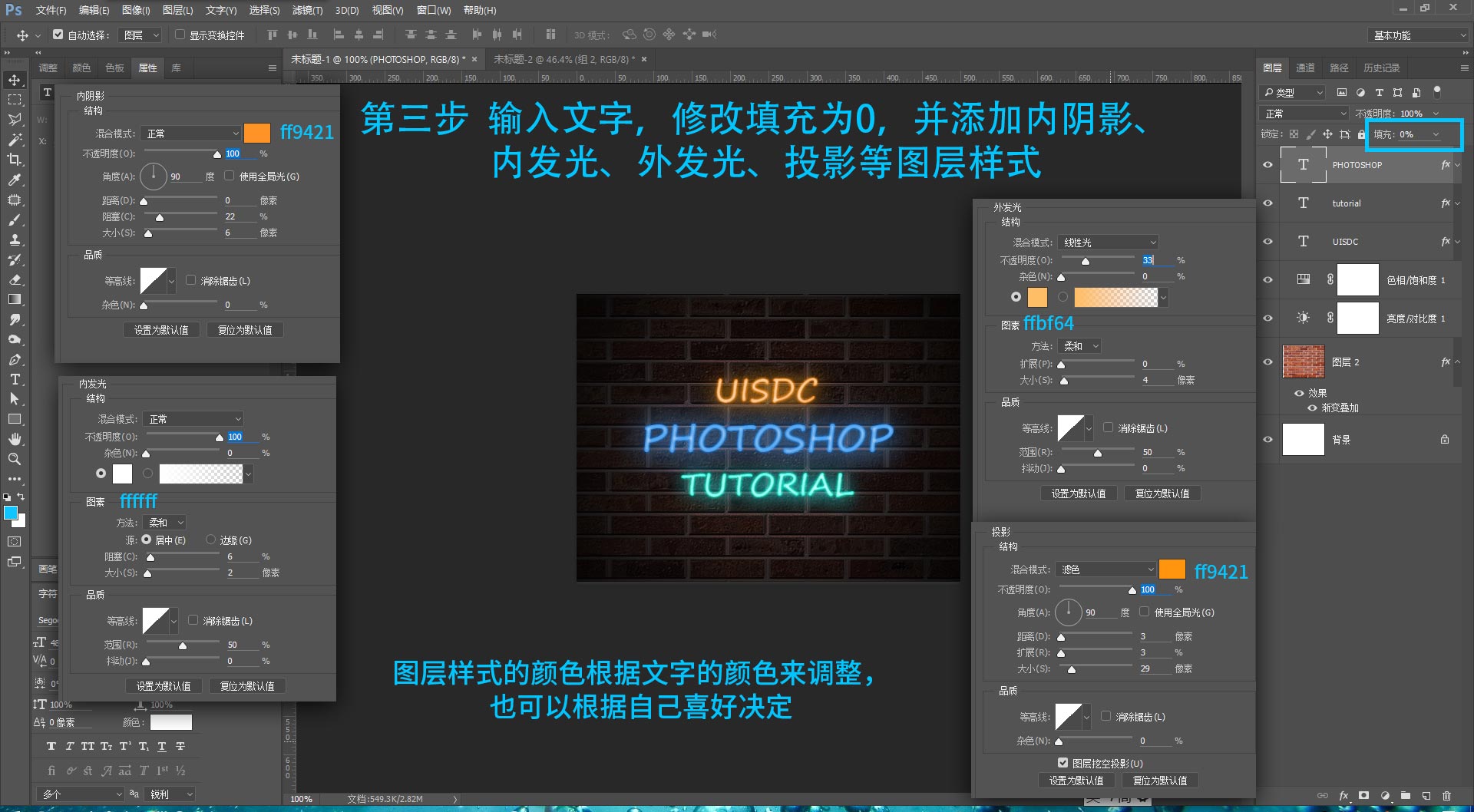The height and width of the screenshot is (812, 1474).
Task: Enable the Show Transform Controls checkbox
Action: [180, 35]
